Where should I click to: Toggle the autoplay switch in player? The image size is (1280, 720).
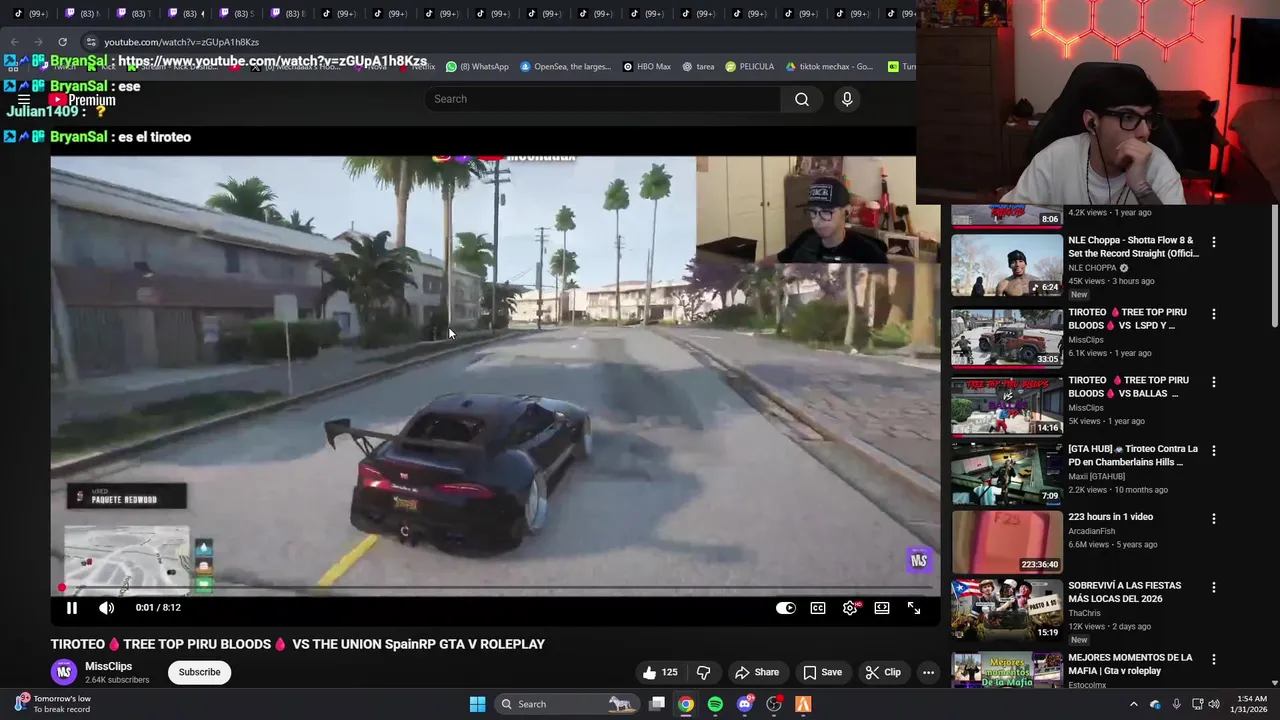786,608
